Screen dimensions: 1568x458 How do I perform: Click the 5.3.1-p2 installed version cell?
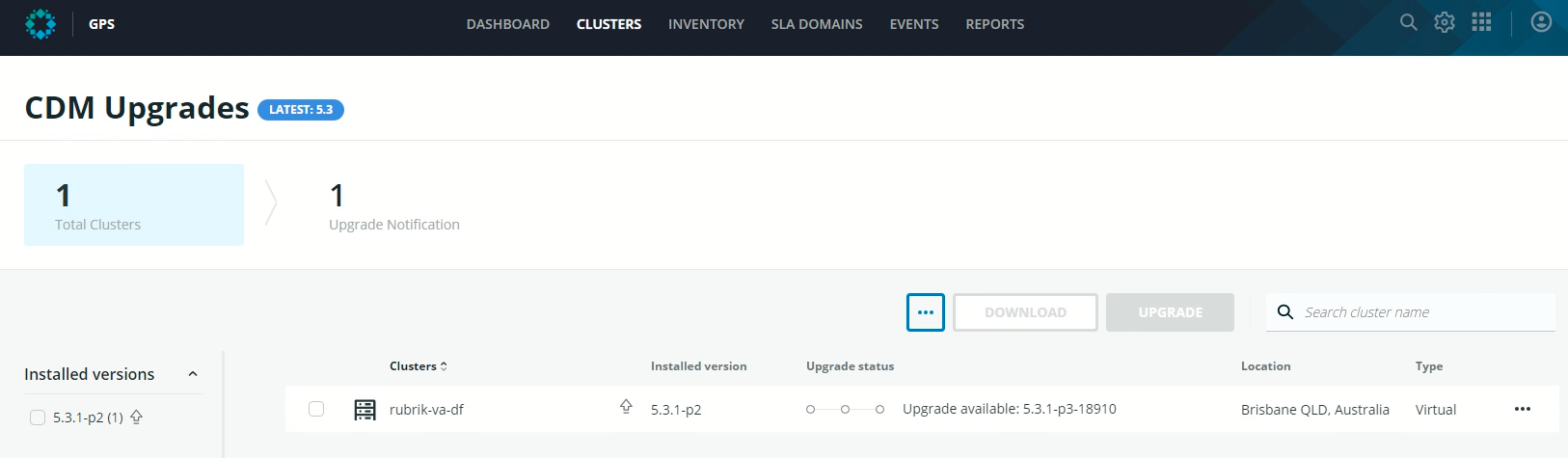676,410
